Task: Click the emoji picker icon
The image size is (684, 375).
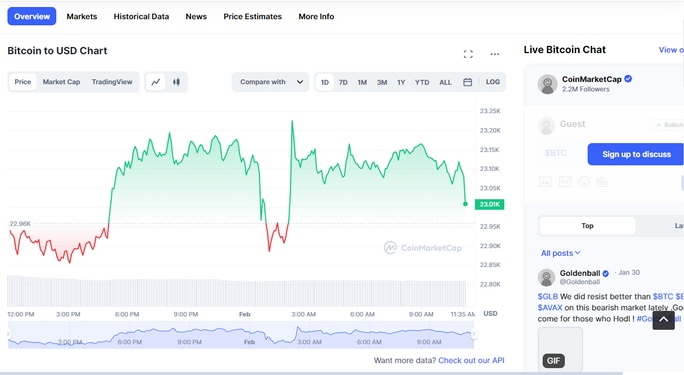Action: tap(584, 181)
